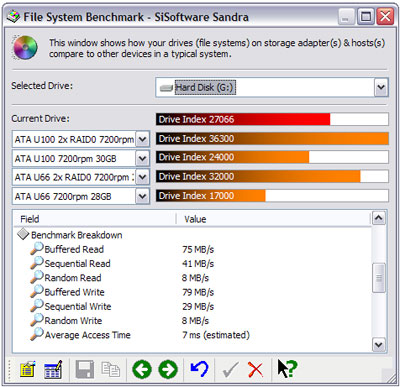Click the Drive Index 36300 orange bar
The image size is (400, 387).
point(272,138)
